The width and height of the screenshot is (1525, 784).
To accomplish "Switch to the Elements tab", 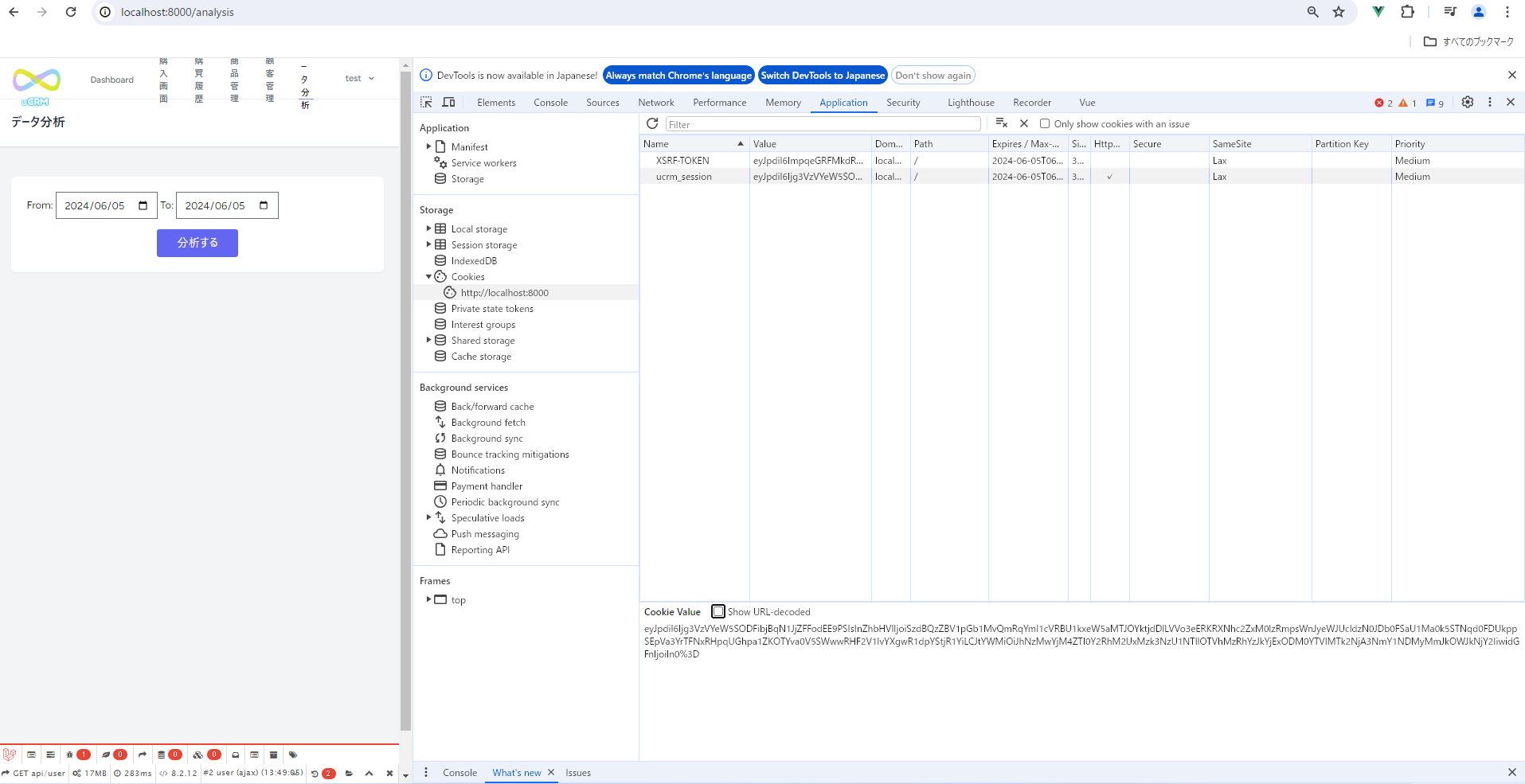I will coord(496,103).
